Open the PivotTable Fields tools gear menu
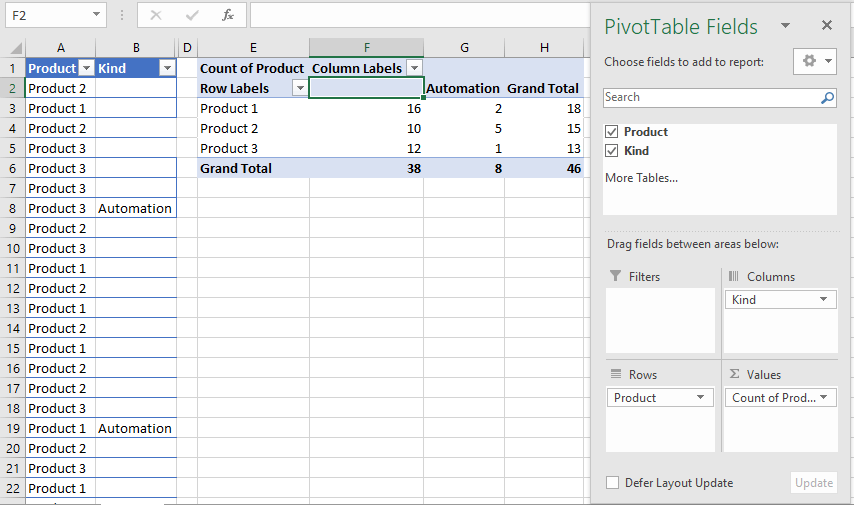The height and width of the screenshot is (505, 854). (x=815, y=61)
